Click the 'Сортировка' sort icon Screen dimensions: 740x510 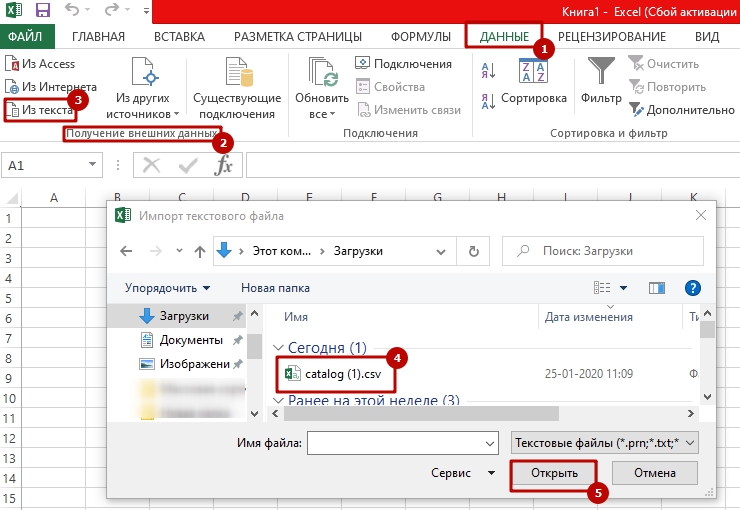[x=532, y=71]
